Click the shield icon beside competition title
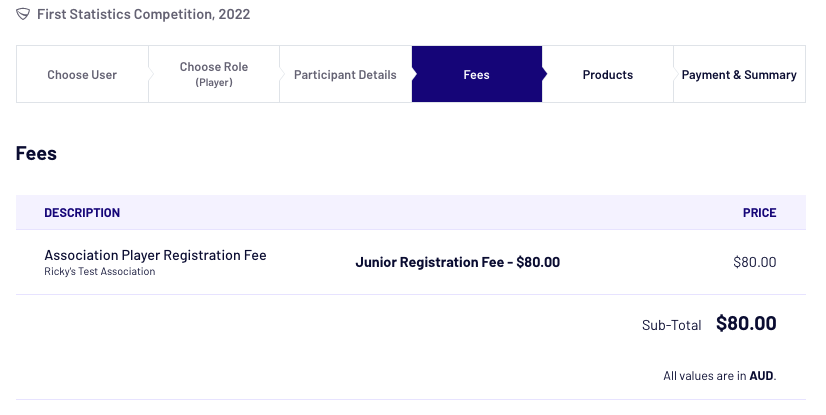Image resolution: width=826 pixels, height=415 pixels. [x=24, y=15]
